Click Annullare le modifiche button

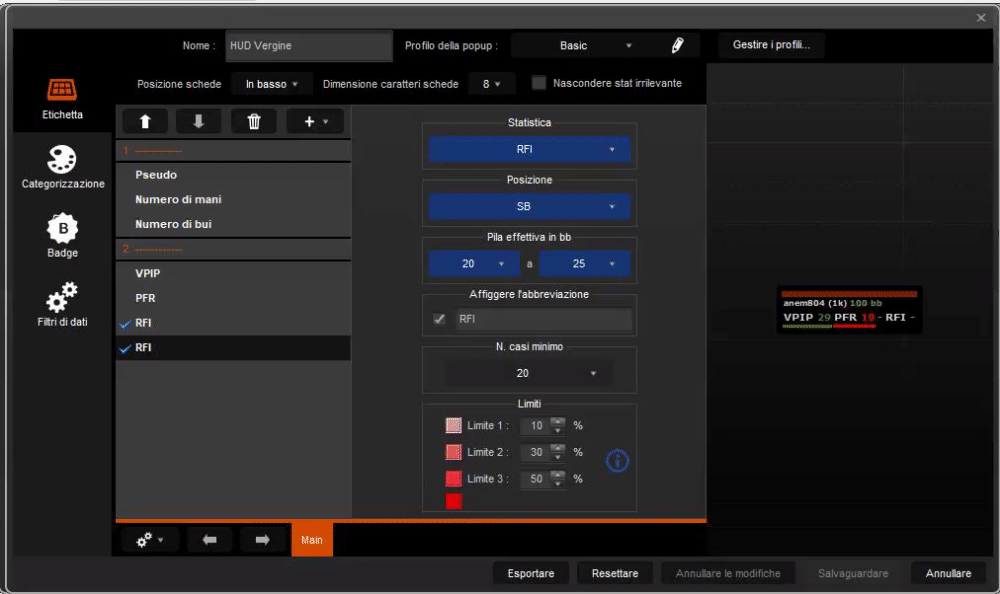[728, 573]
